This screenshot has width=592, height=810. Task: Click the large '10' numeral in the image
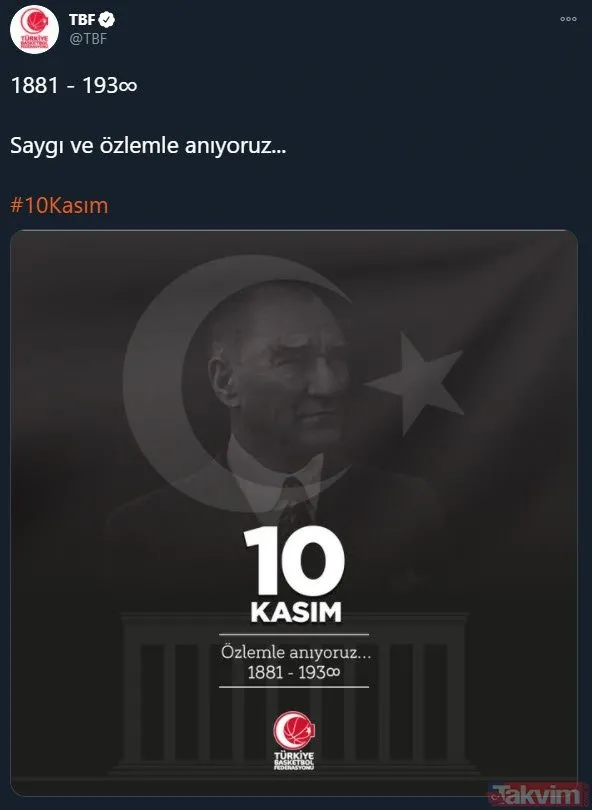[294, 560]
